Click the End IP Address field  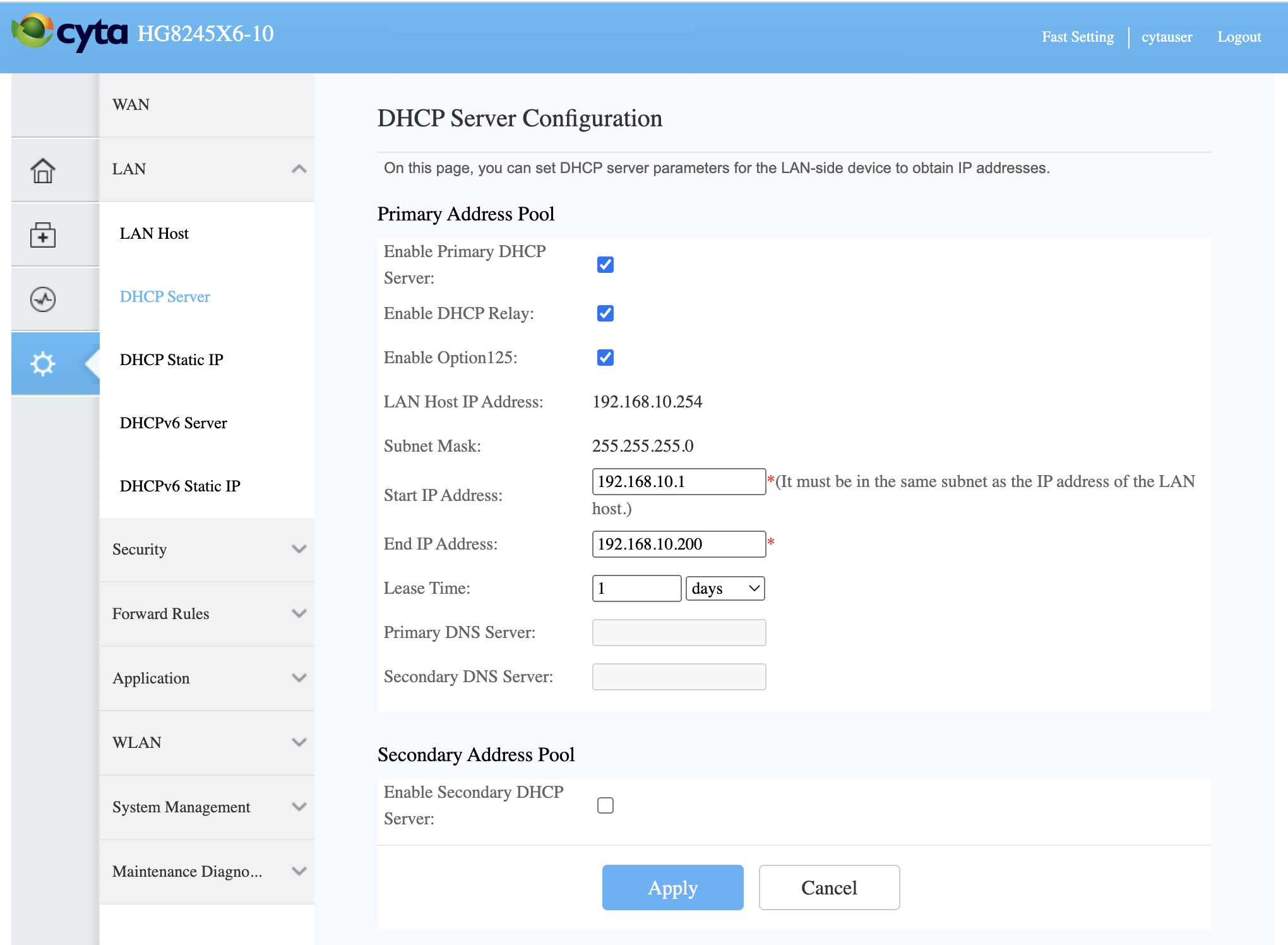click(x=679, y=544)
